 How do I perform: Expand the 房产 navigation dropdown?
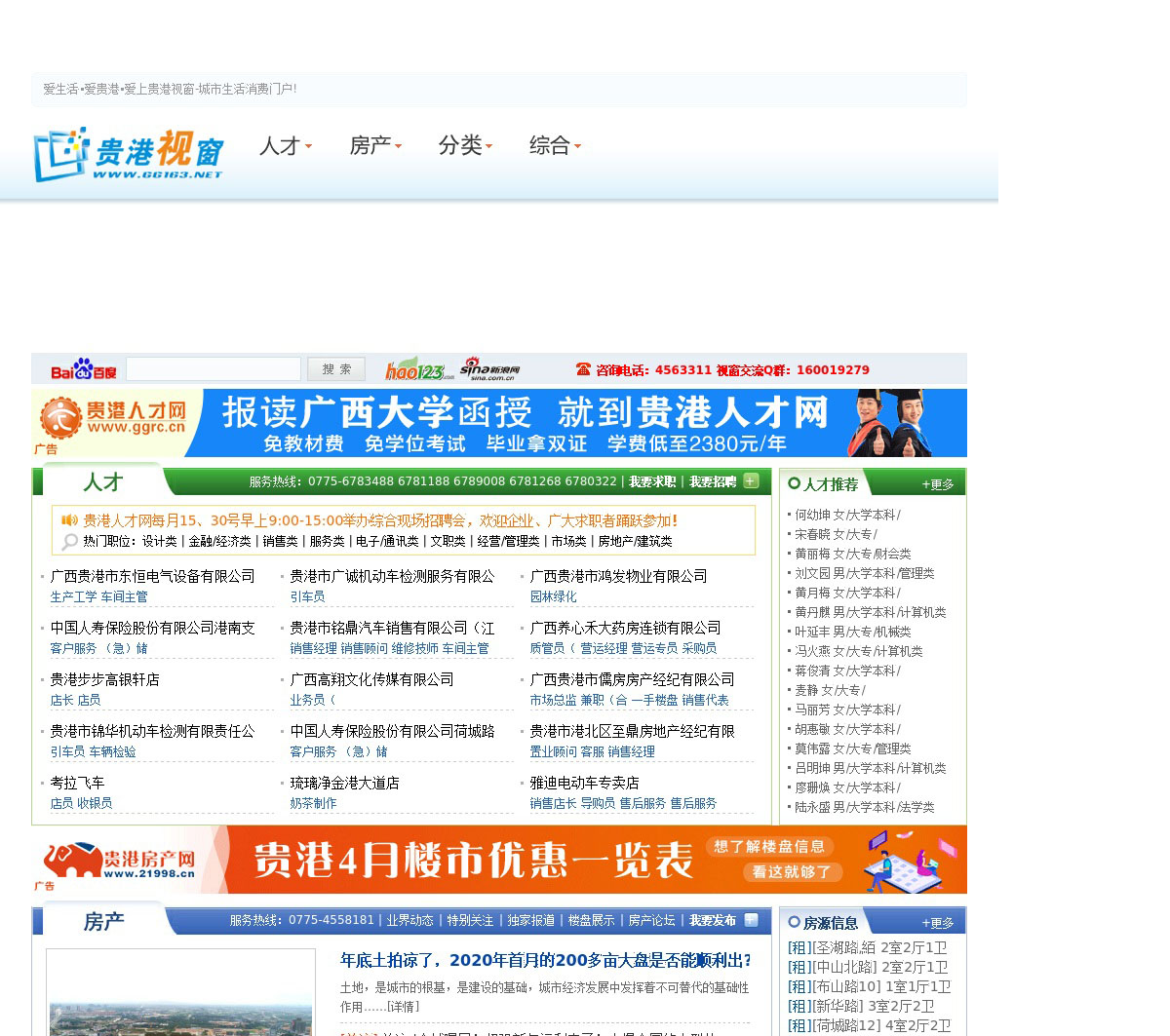tap(375, 145)
